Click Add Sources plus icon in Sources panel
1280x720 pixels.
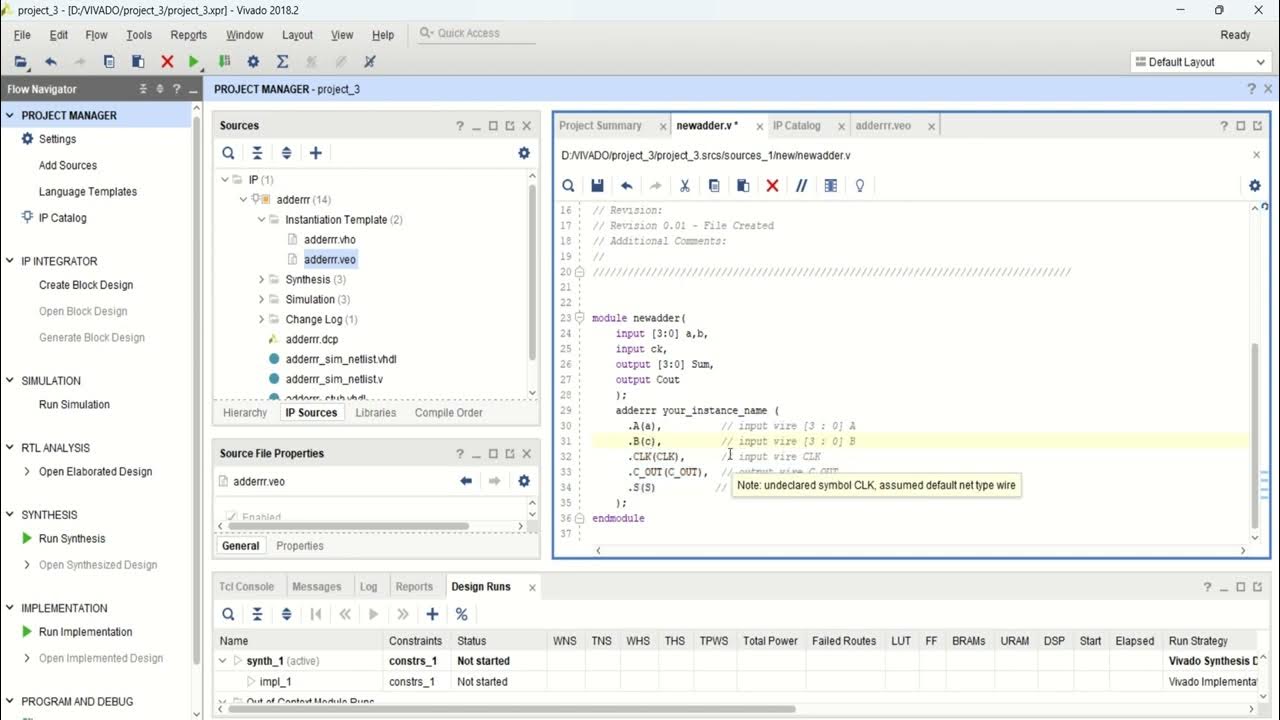click(x=316, y=153)
